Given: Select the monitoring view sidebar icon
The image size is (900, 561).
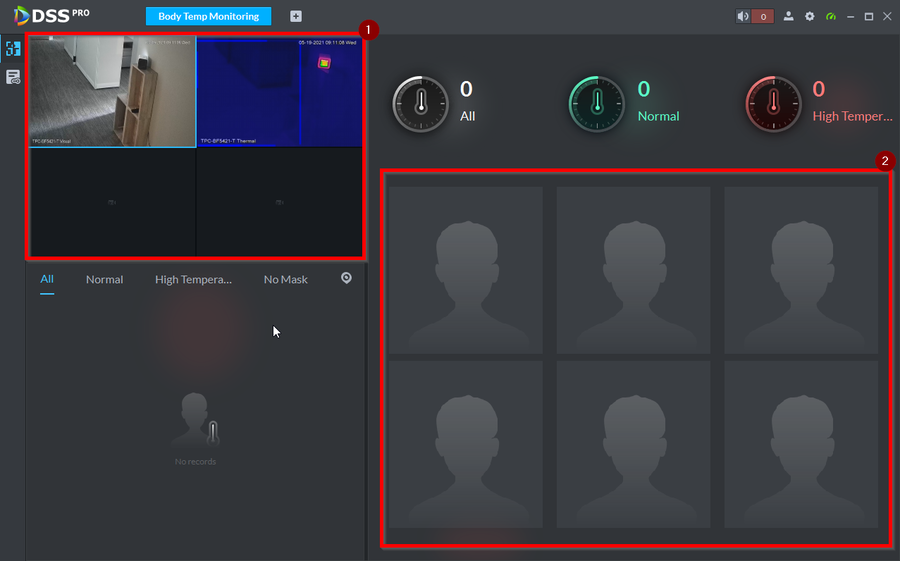Looking at the screenshot, I should point(13,49).
